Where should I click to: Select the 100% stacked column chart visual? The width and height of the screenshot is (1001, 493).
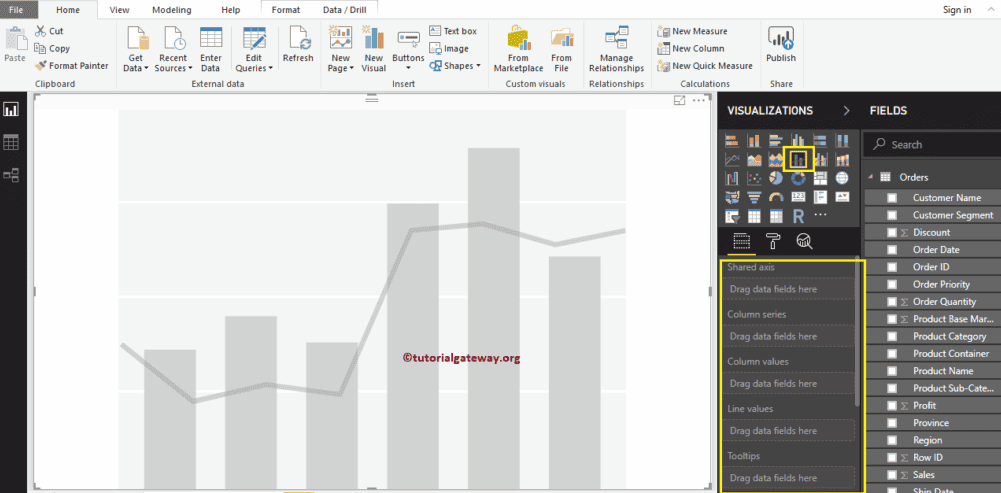[842, 140]
